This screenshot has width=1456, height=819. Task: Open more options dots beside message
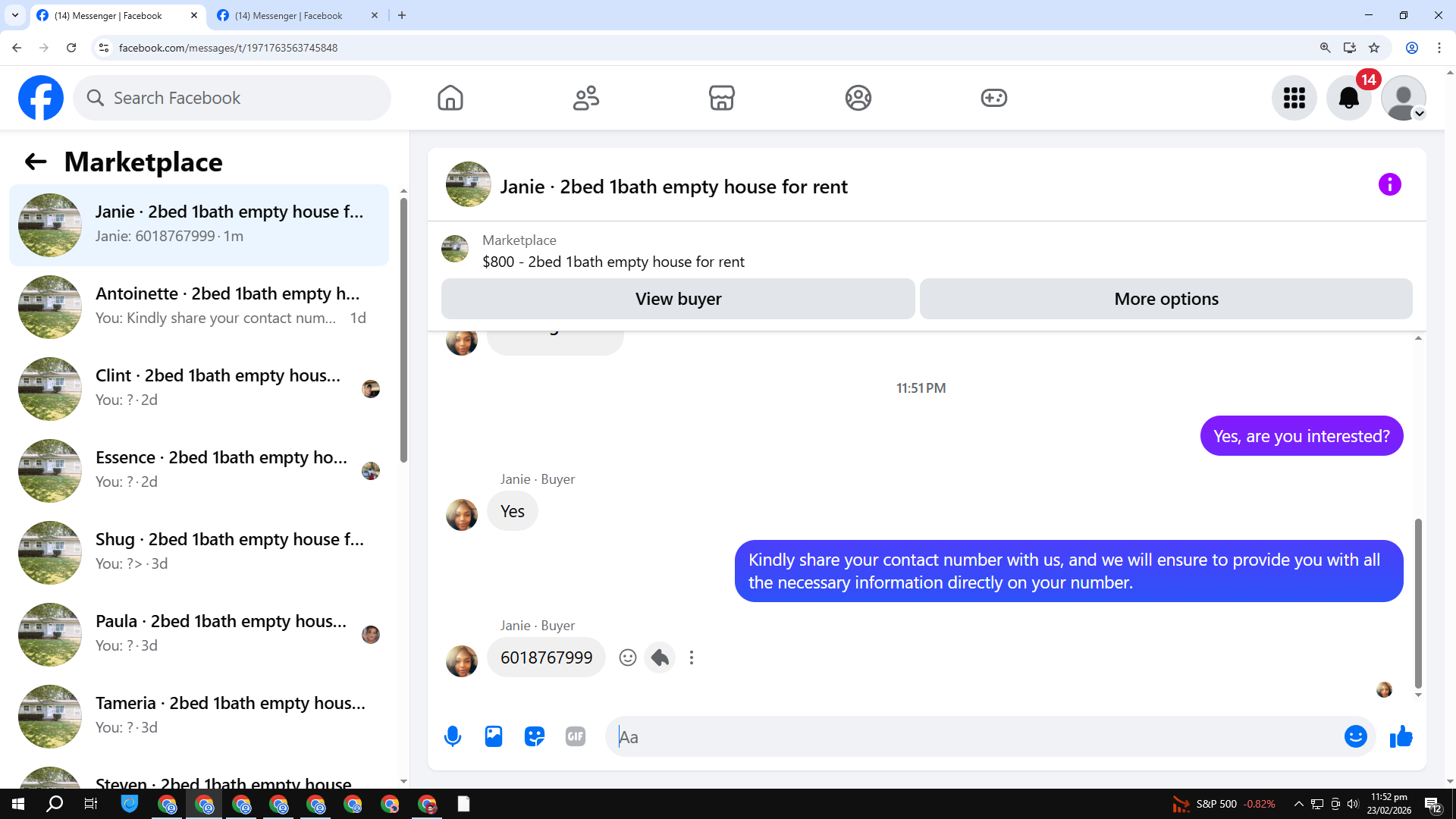click(x=692, y=657)
